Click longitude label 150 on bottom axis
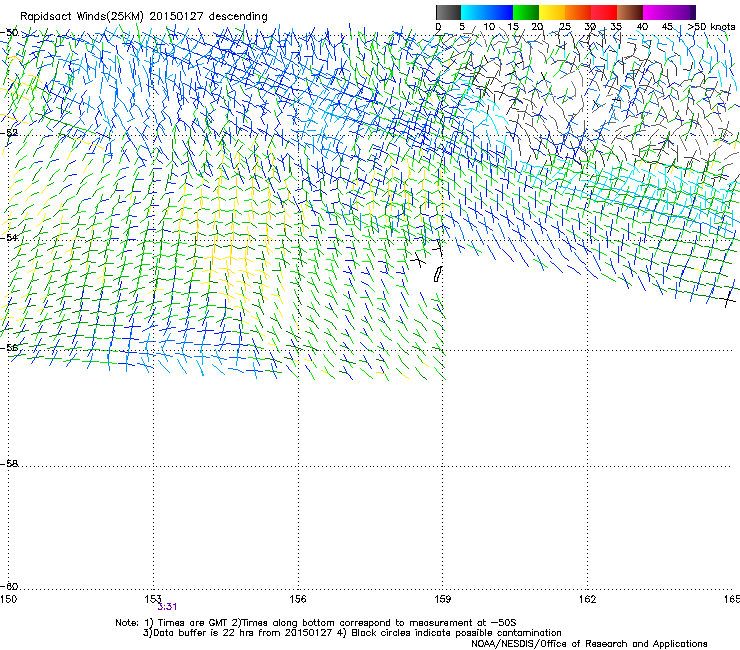The width and height of the screenshot is (740, 650). tap(8, 599)
